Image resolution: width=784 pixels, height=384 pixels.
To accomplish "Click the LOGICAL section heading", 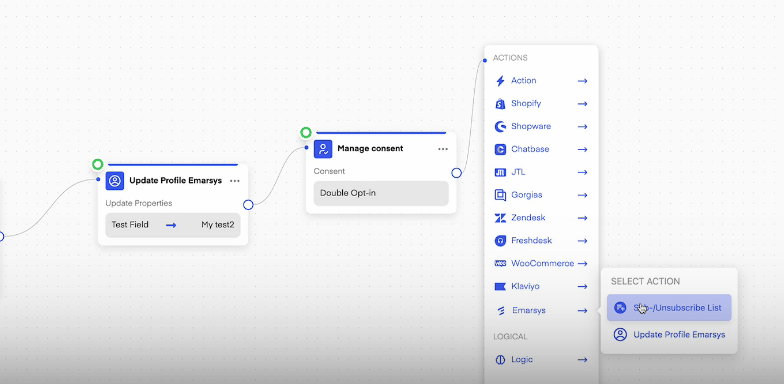I will [510, 336].
